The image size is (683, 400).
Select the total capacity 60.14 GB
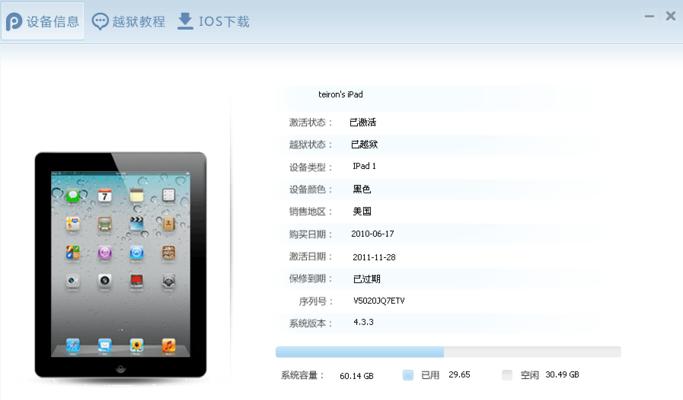point(356,376)
